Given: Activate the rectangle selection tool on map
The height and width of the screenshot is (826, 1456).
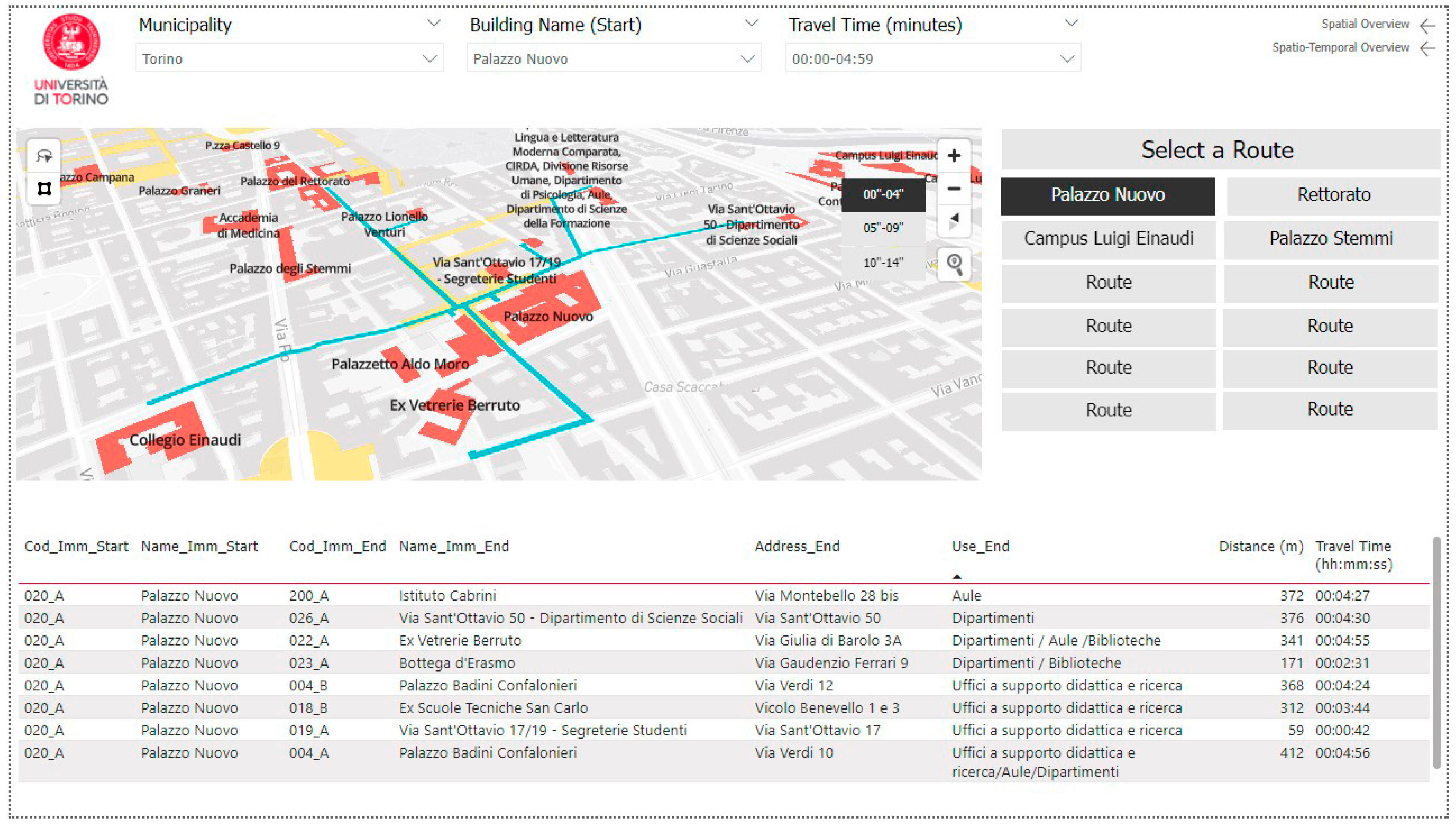Looking at the screenshot, I should (44, 188).
